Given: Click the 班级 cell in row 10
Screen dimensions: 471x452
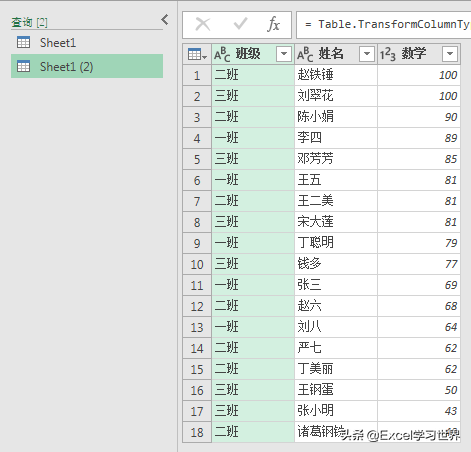Looking at the screenshot, I should tap(253, 264).
